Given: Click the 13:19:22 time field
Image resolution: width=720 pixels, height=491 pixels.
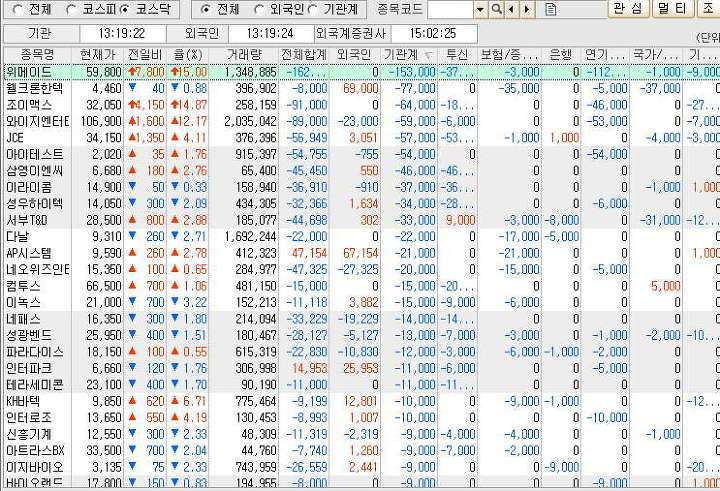Looking at the screenshot, I should 122,34.
